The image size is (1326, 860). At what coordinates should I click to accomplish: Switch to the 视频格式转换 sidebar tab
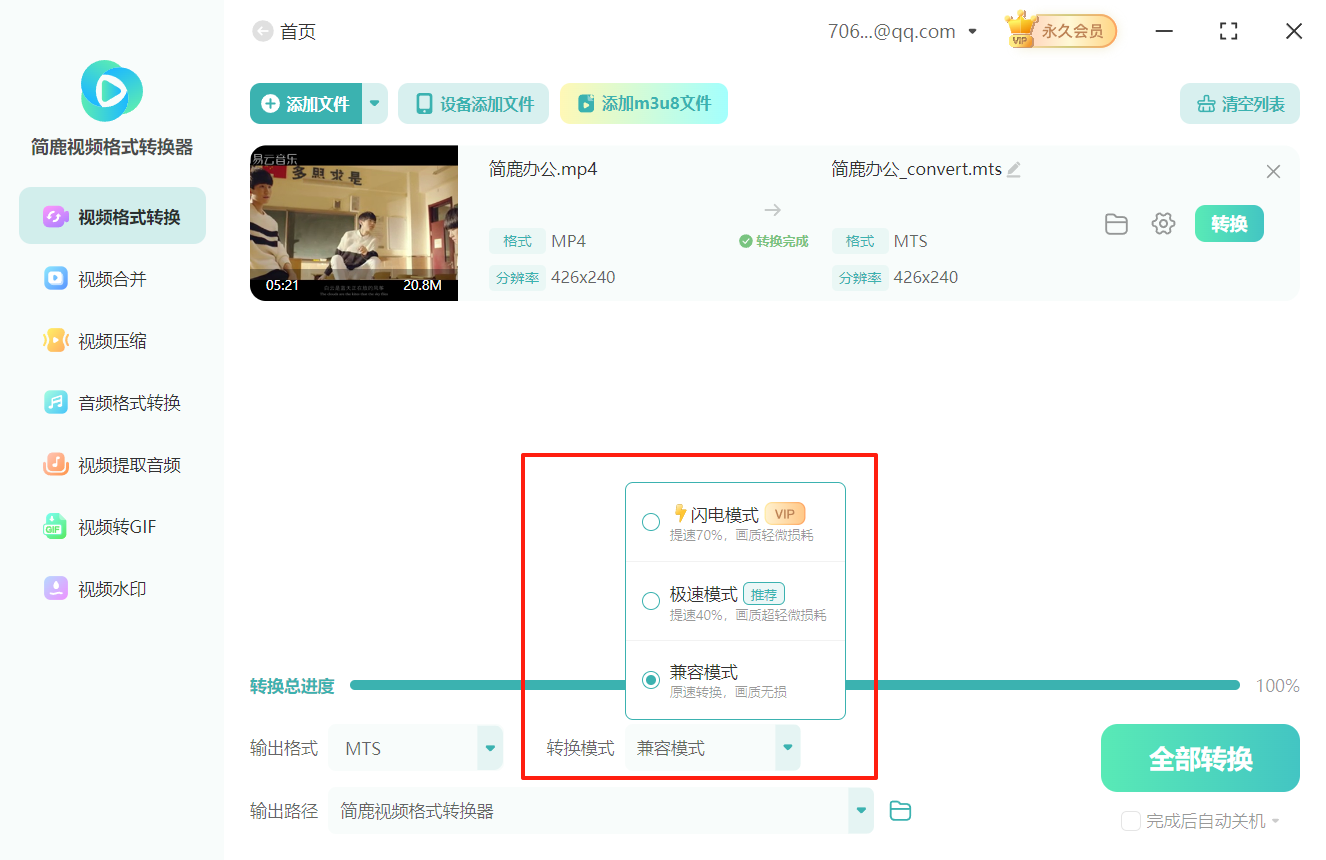(x=111, y=215)
